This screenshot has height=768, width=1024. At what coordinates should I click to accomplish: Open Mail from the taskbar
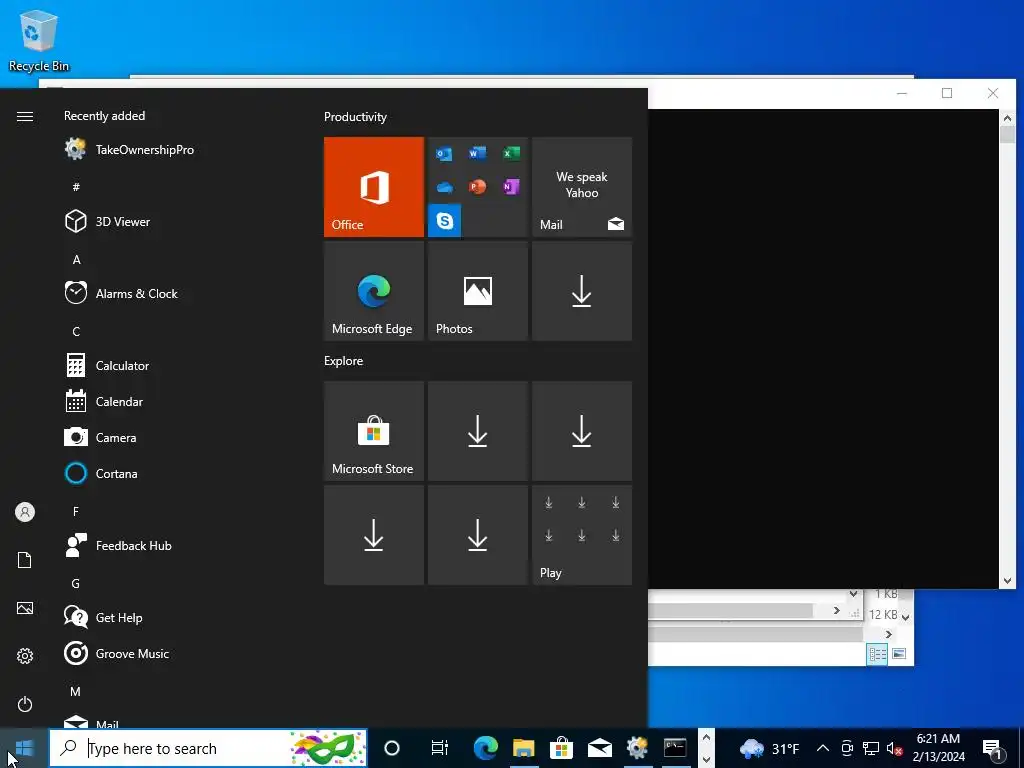(x=599, y=748)
